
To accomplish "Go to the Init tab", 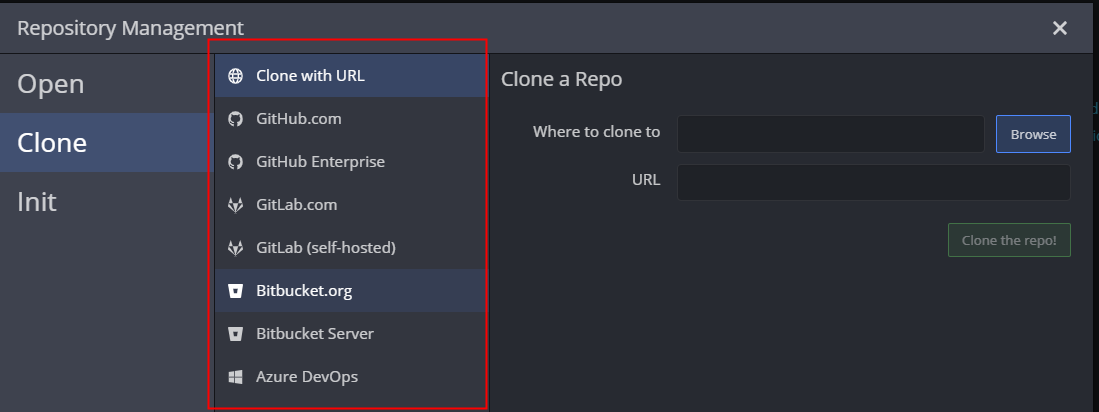I will click(37, 202).
